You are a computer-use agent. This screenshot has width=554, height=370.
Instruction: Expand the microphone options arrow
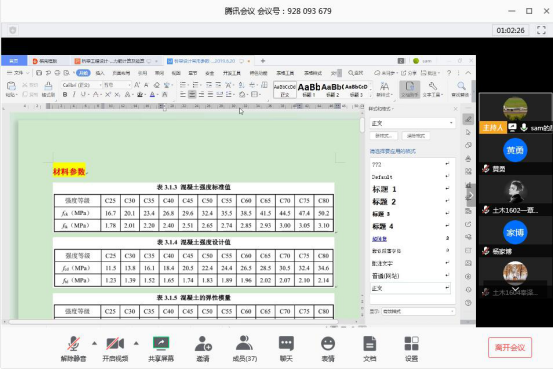pyautogui.click(x=94, y=343)
